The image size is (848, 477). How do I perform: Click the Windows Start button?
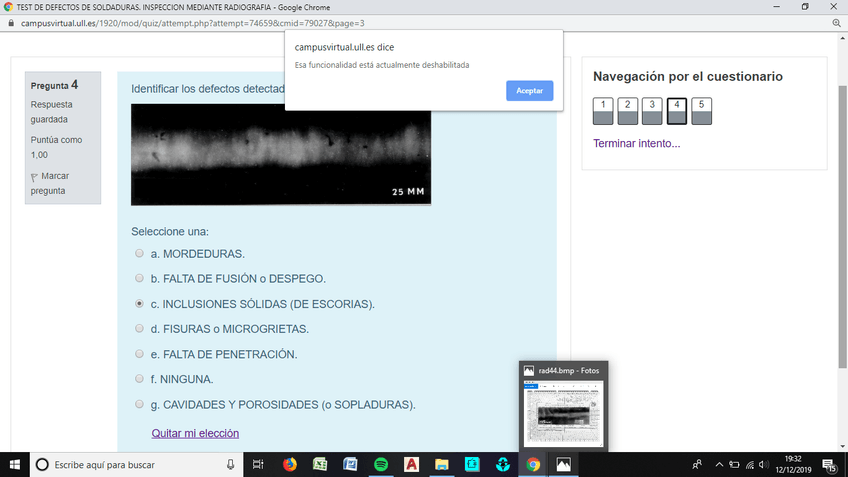[14, 464]
